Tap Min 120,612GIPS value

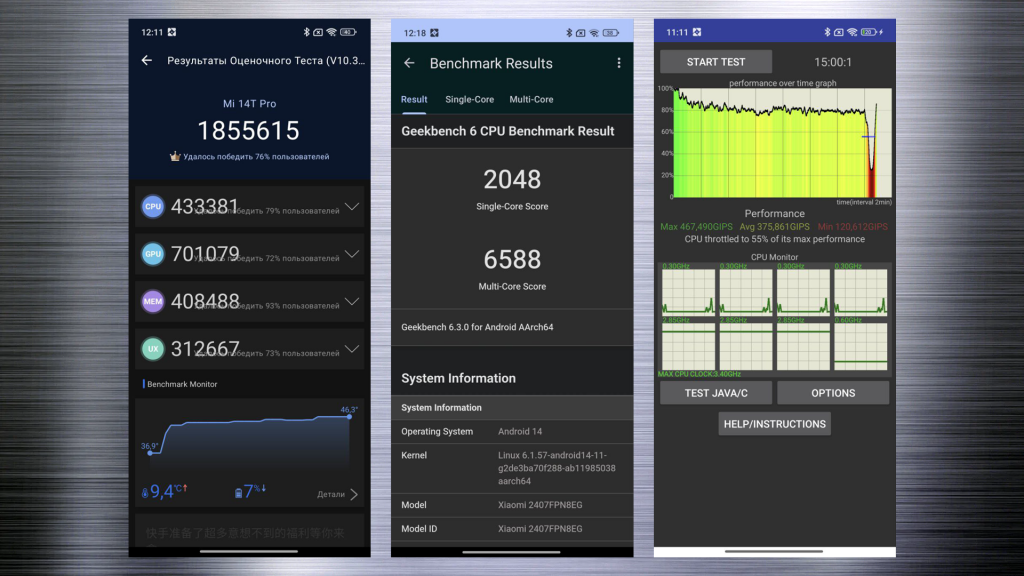[x=852, y=227]
